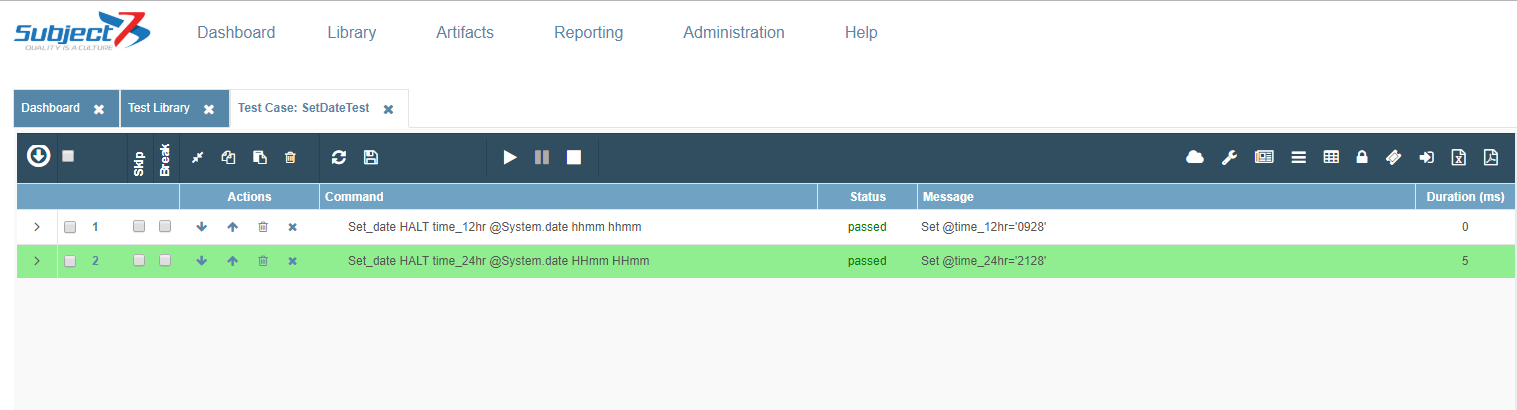
Task: Close the Dashboard tab
Action: (99, 109)
